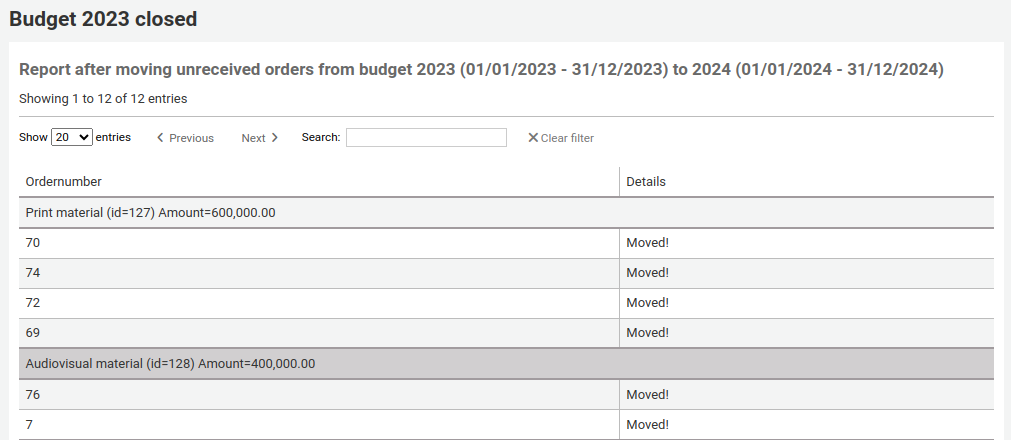Sort by the Details column header

tap(646, 182)
